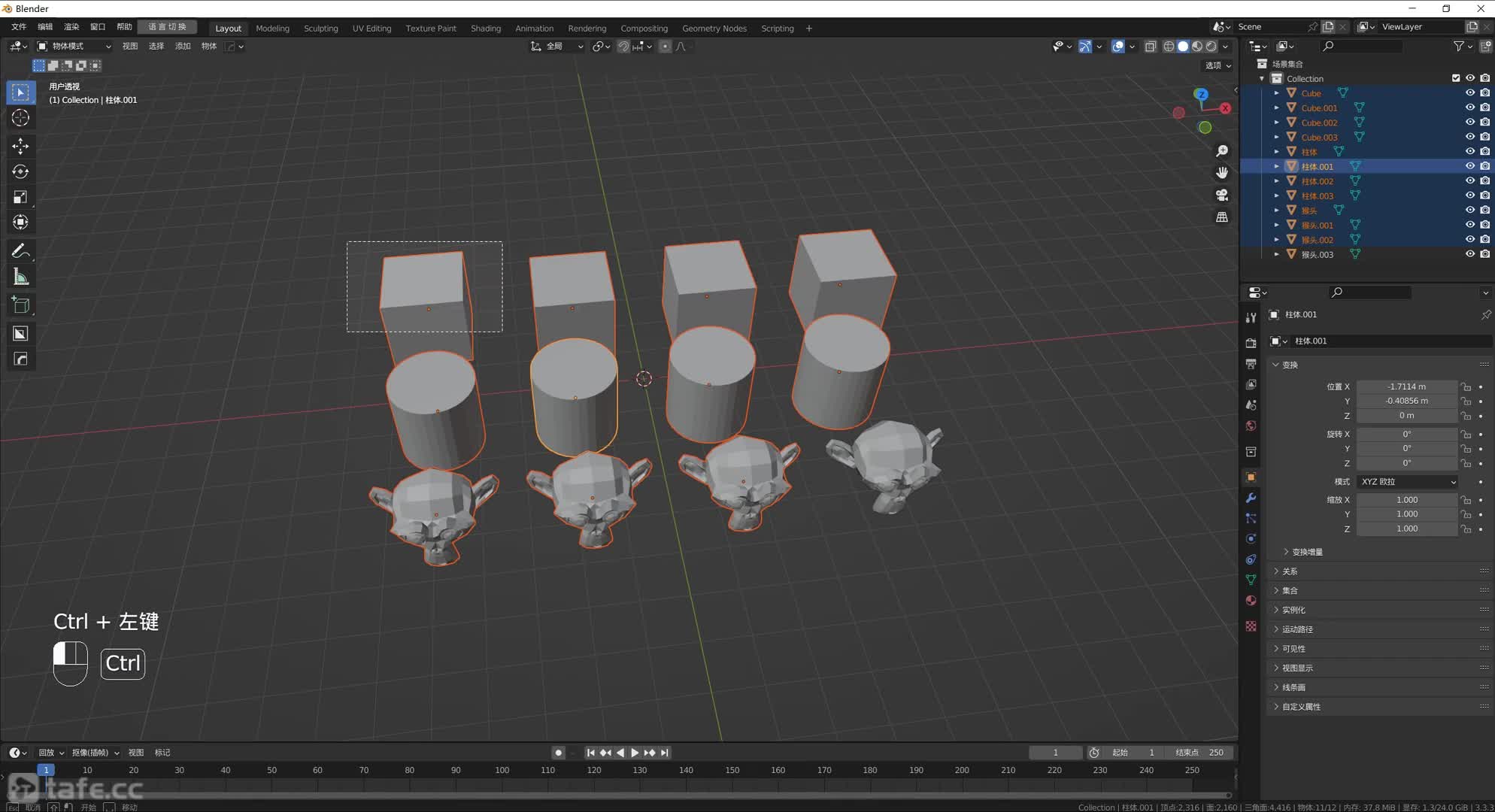
Task: Toggle the lock for scale Z
Action: pyautogui.click(x=1466, y=529)
